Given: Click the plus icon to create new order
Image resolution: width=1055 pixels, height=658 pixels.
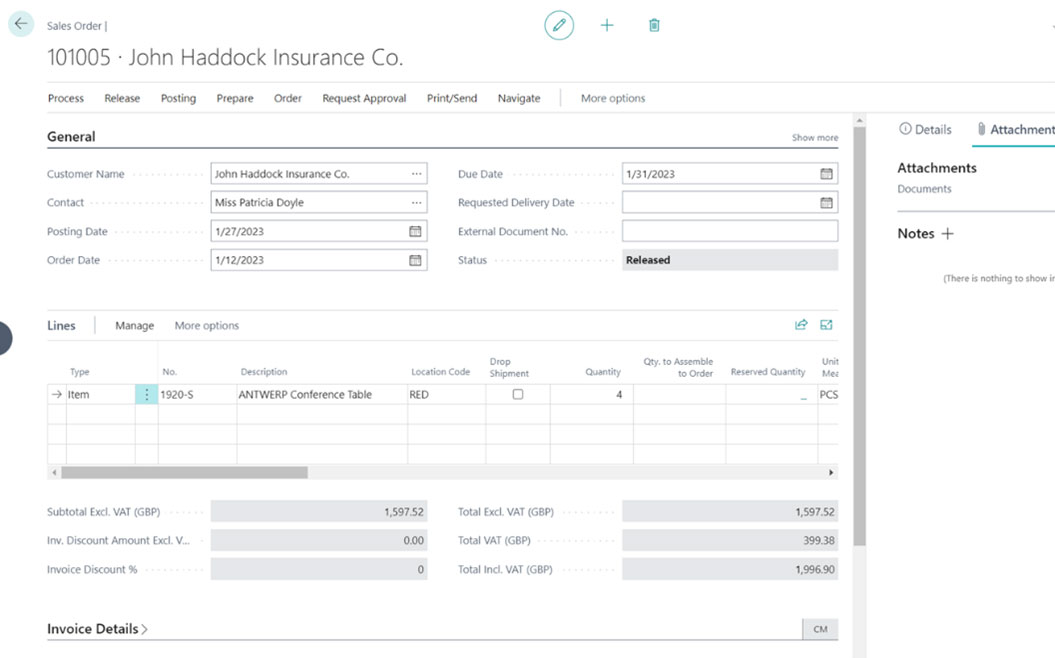Looking at the screenshot, I should click(607, 25).
